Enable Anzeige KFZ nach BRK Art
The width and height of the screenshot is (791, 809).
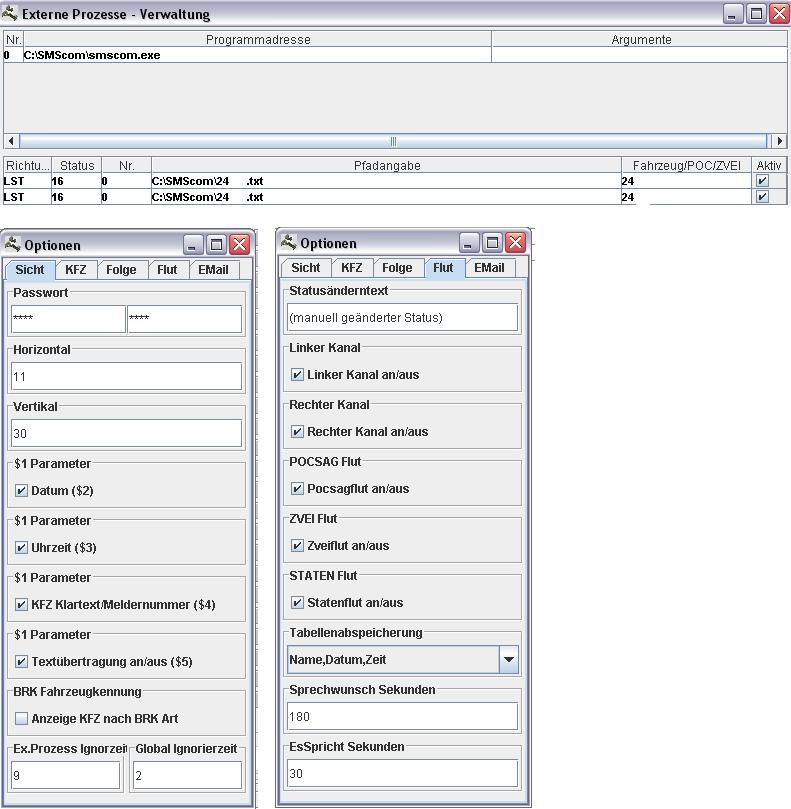click(22, 719)
